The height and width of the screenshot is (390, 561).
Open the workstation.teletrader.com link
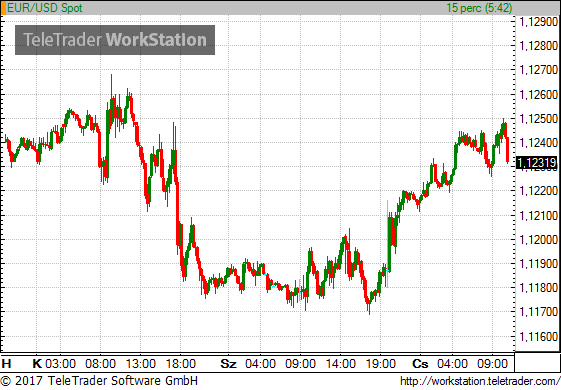click(480, 381)
